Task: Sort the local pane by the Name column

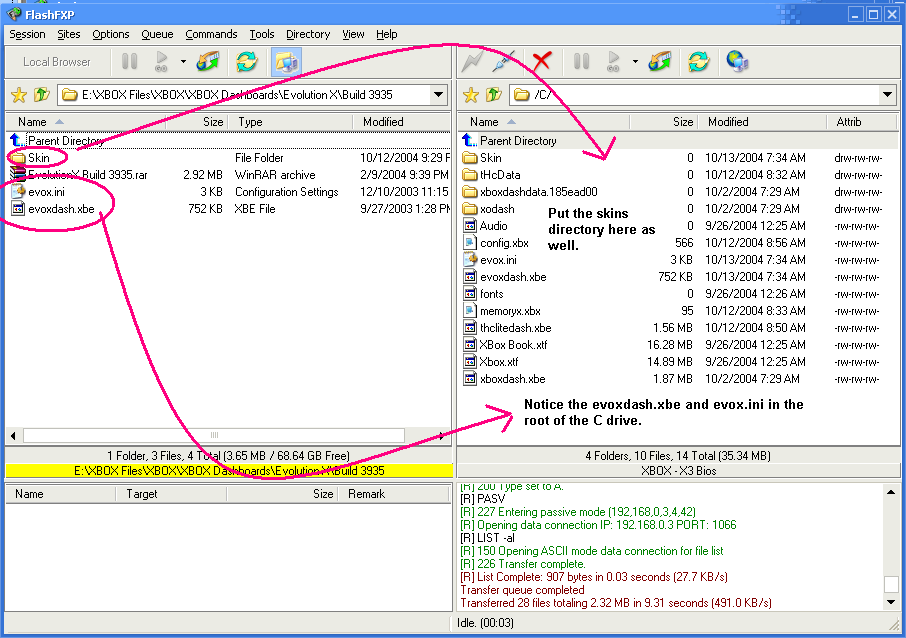Action: point(86,122)
